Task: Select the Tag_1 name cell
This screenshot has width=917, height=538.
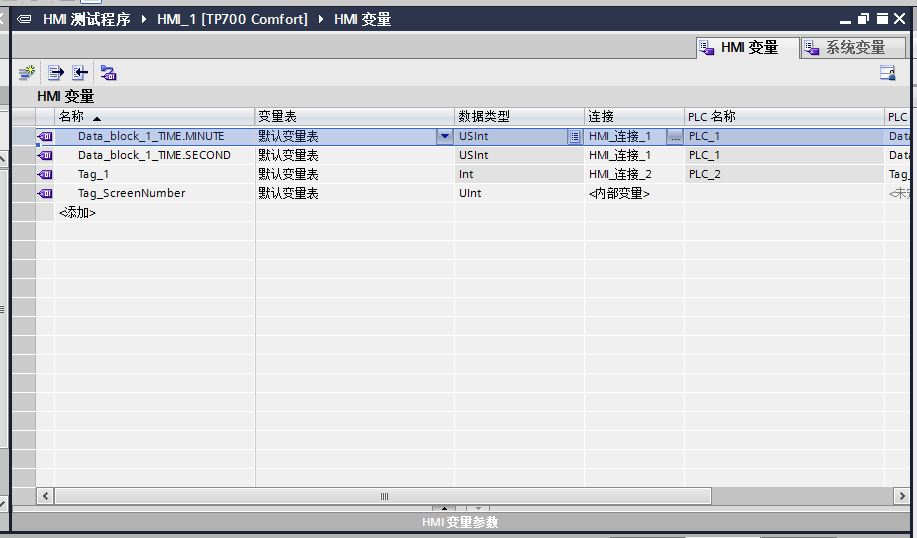Action: [x=154, y=174]
